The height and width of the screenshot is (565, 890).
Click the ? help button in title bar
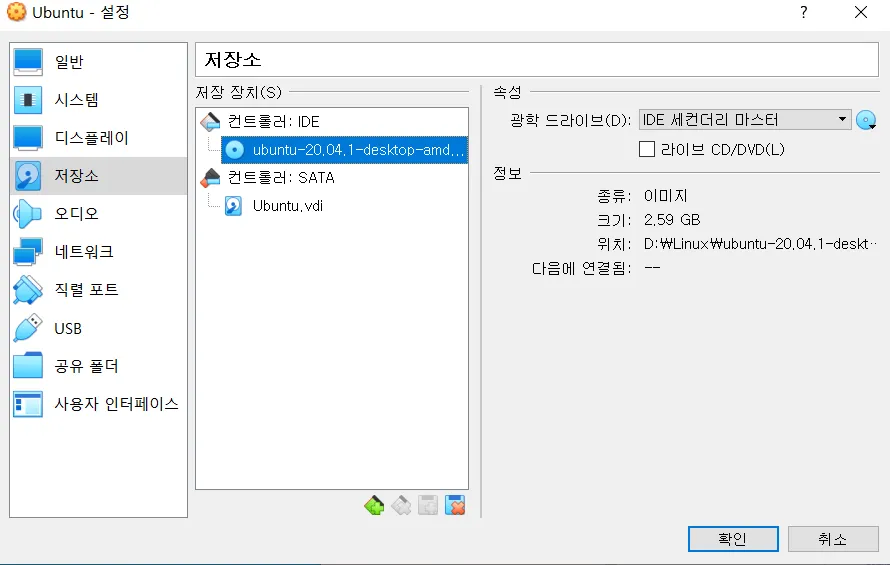tap(803, 12)
